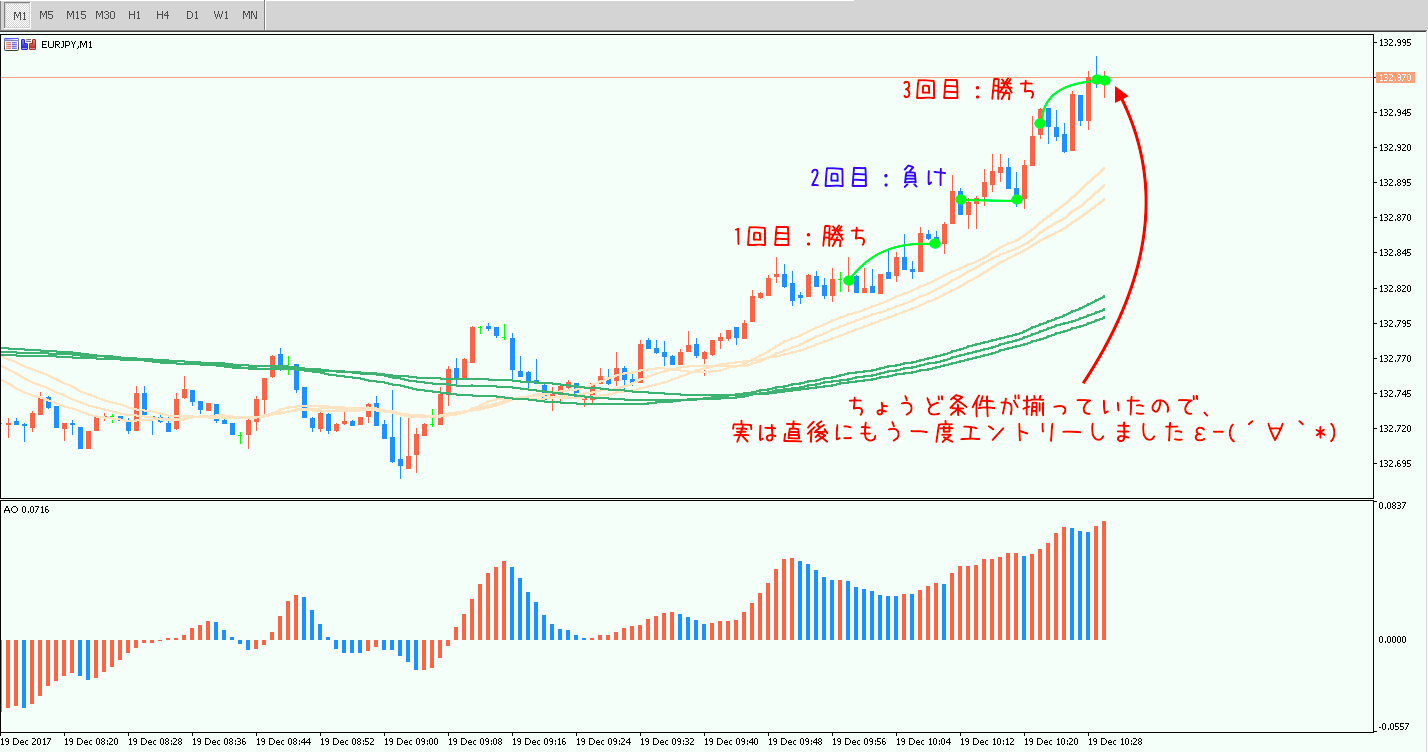Enable the M15 timeframe

pyautogui.click(x=76, y=15)
